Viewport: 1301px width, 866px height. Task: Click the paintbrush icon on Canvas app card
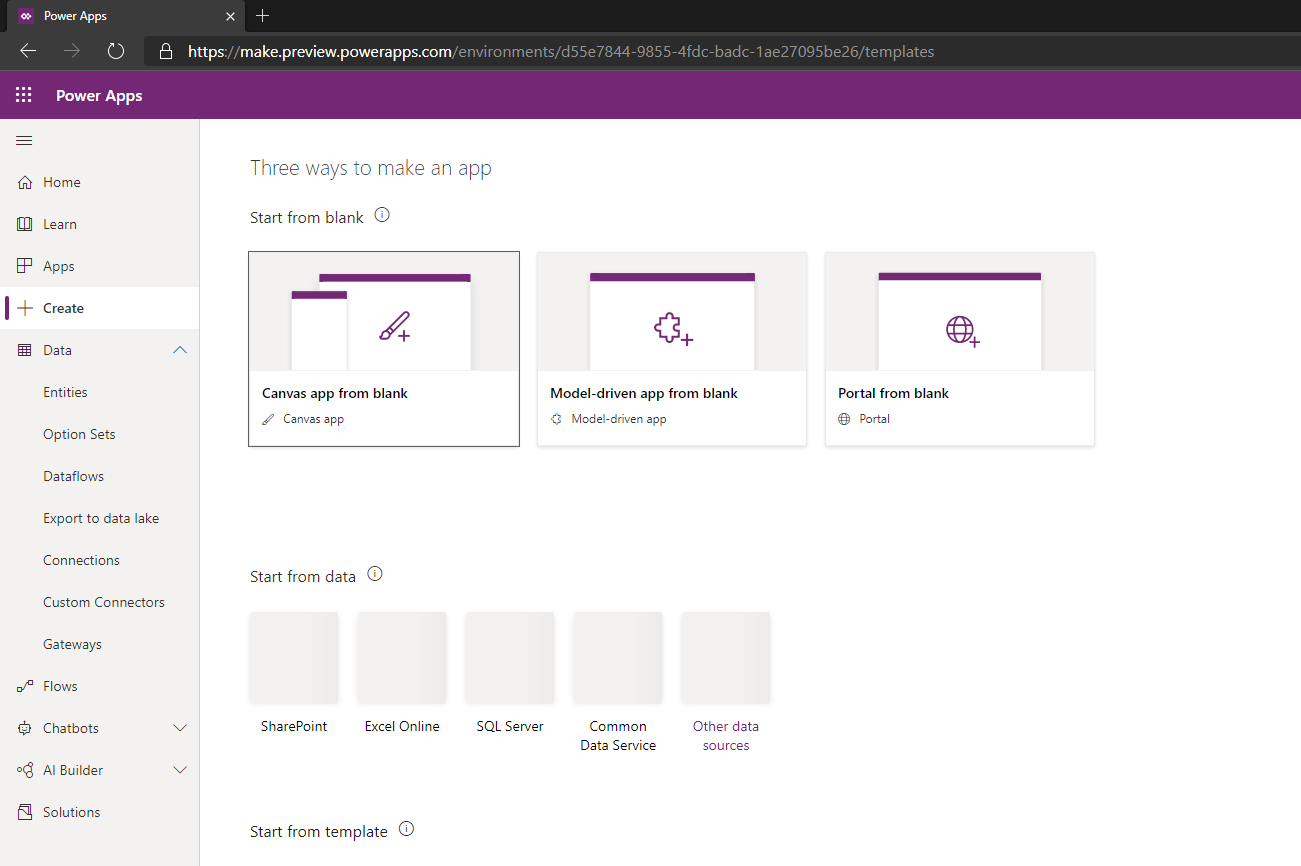click(x=394, y=327)
